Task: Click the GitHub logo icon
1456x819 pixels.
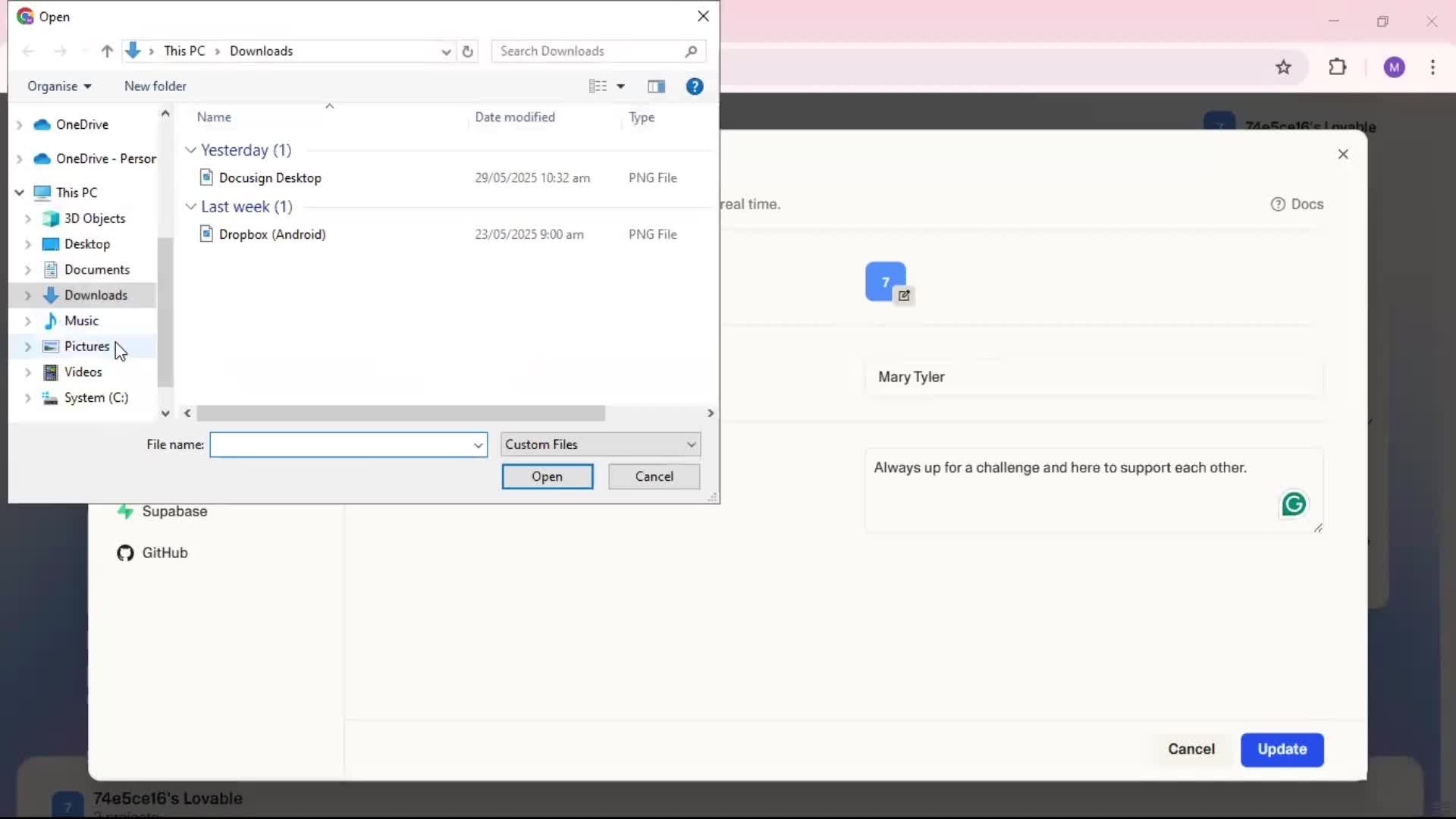Action: coord(125,553)
